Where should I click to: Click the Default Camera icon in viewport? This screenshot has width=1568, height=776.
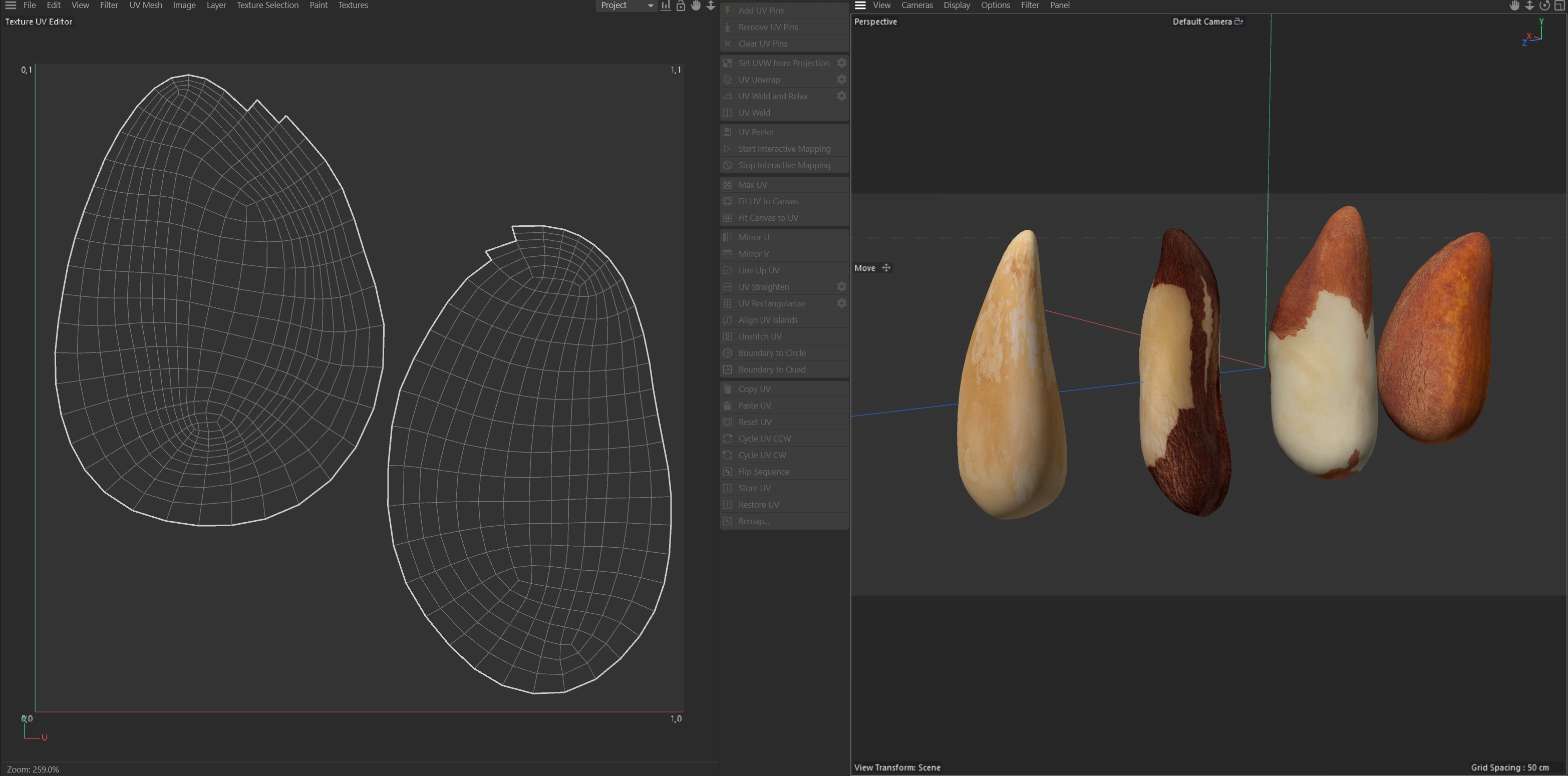1238,22
